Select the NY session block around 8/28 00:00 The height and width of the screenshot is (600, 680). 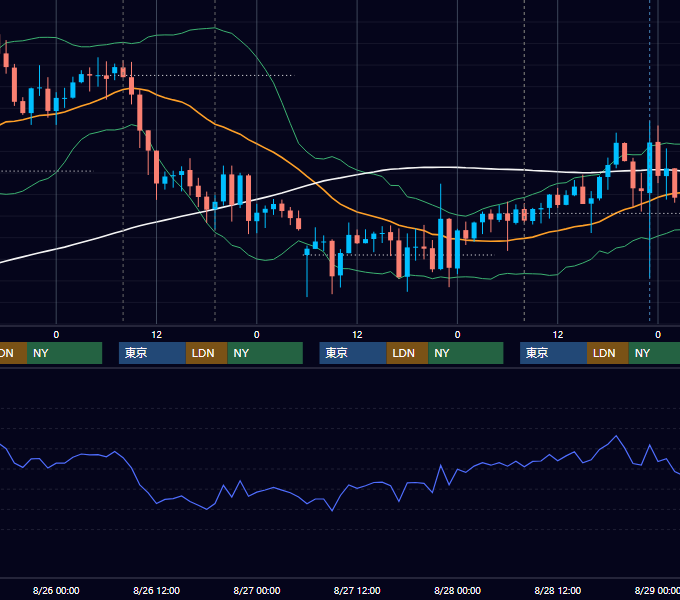[x=466, y=353]
